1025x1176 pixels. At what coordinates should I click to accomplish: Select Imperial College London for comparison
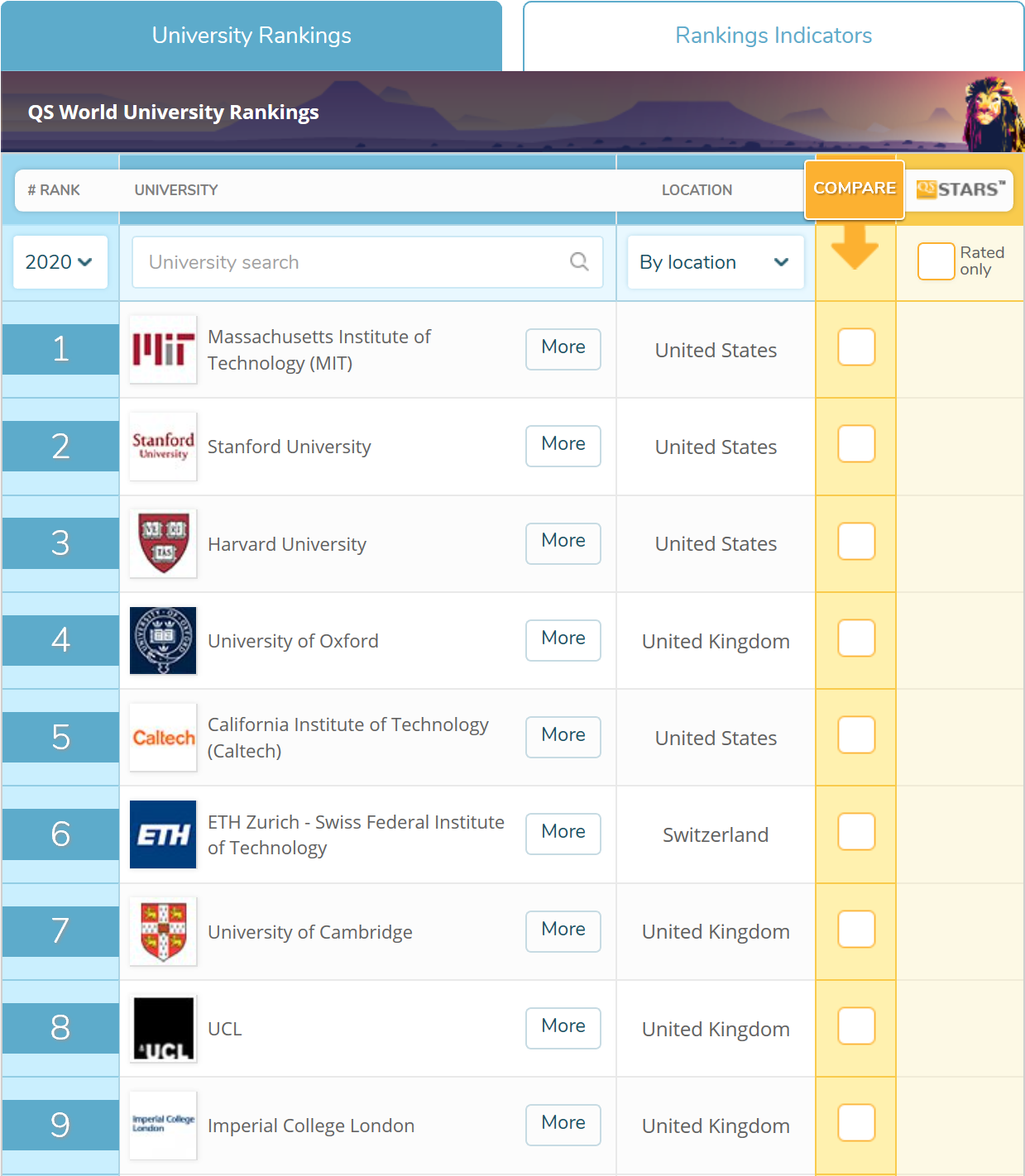(x=856, y=1123)
